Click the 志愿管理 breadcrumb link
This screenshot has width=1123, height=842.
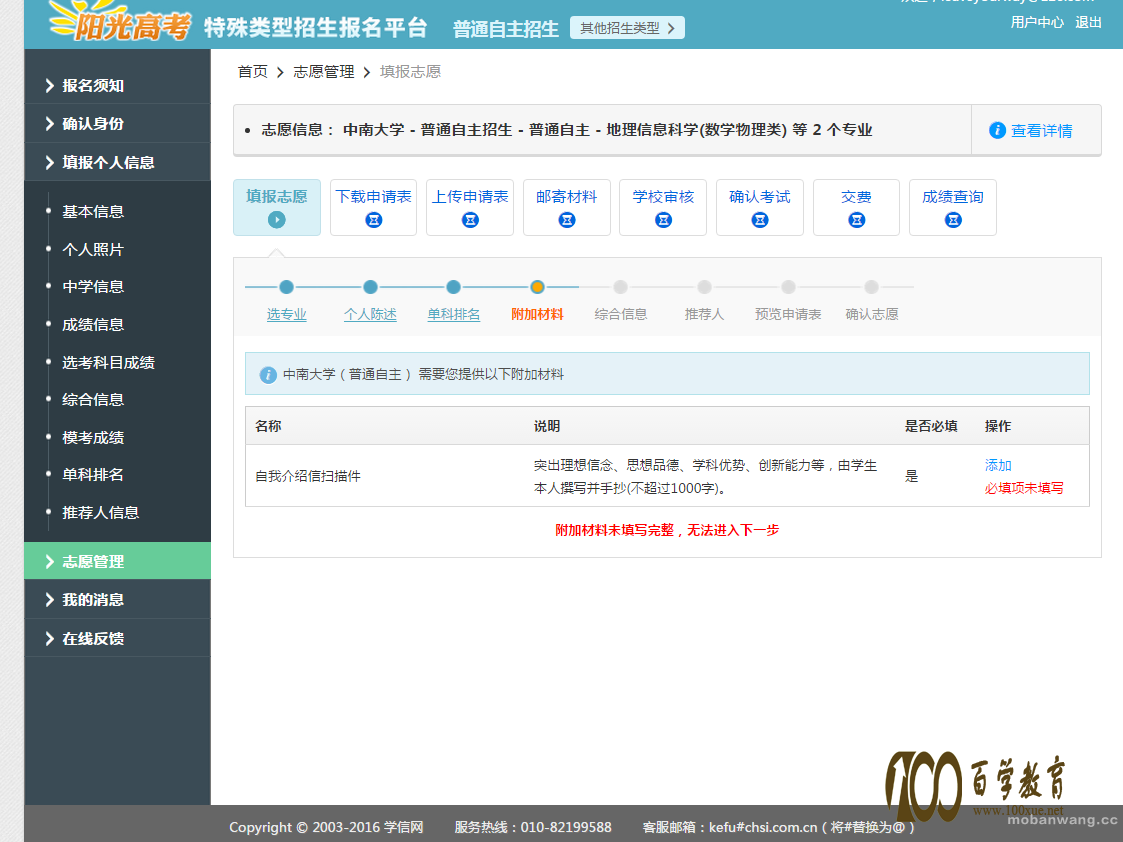pyautogui.click(x=324, y=72)
